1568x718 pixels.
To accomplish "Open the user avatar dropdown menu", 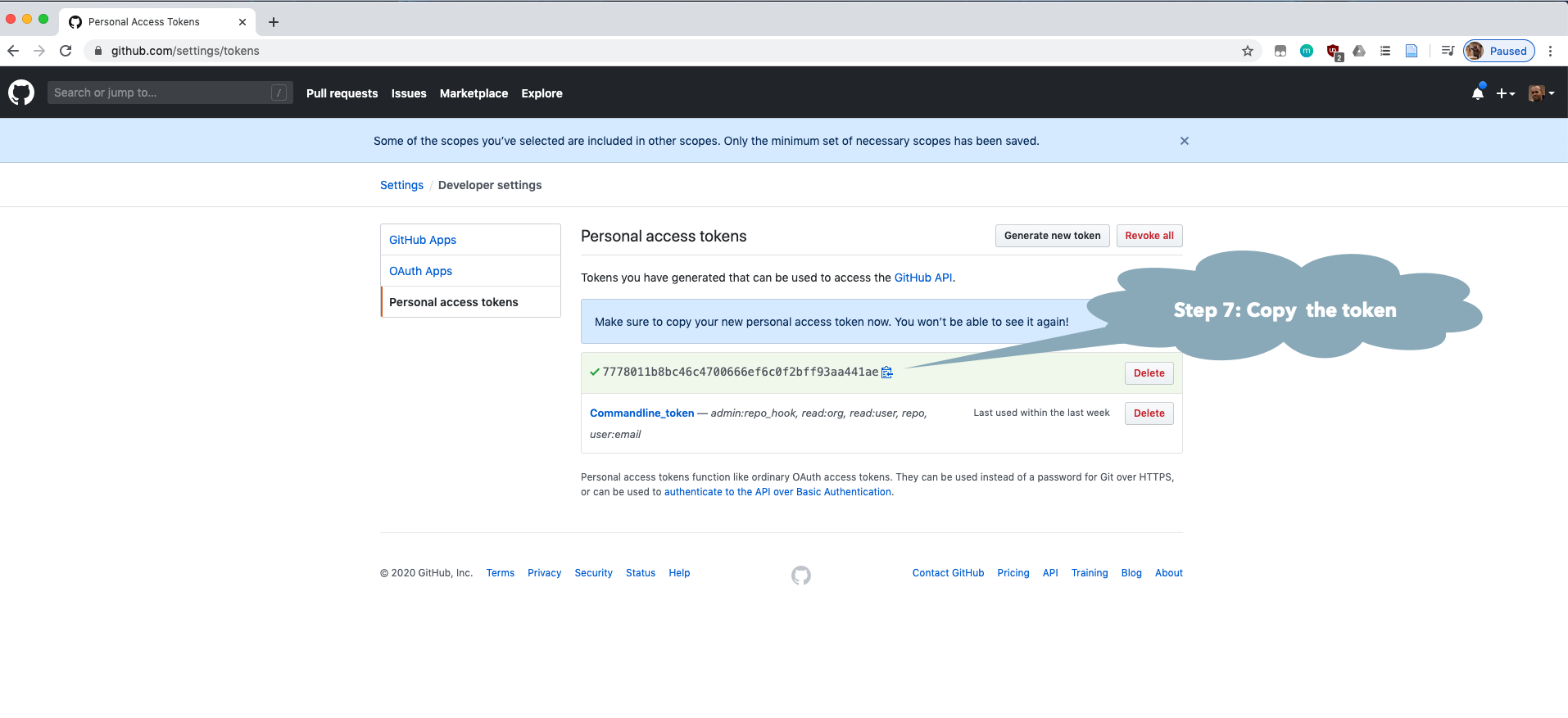I will 1540,93.
